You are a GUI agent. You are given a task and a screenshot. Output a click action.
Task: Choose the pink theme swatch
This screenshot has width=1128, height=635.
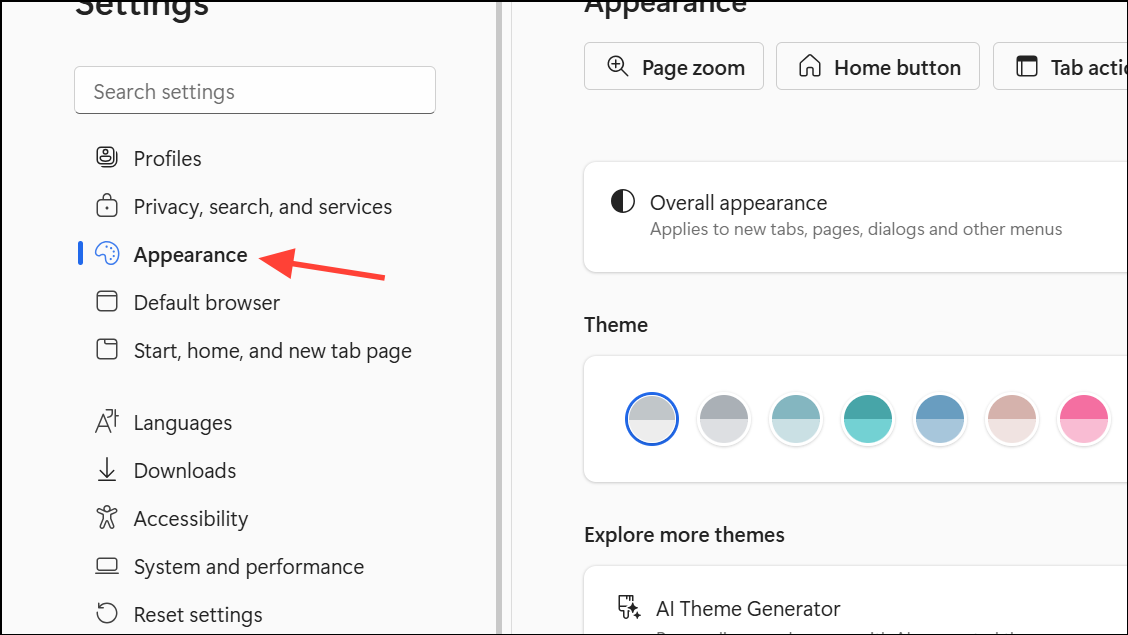tap(1083, 418)
